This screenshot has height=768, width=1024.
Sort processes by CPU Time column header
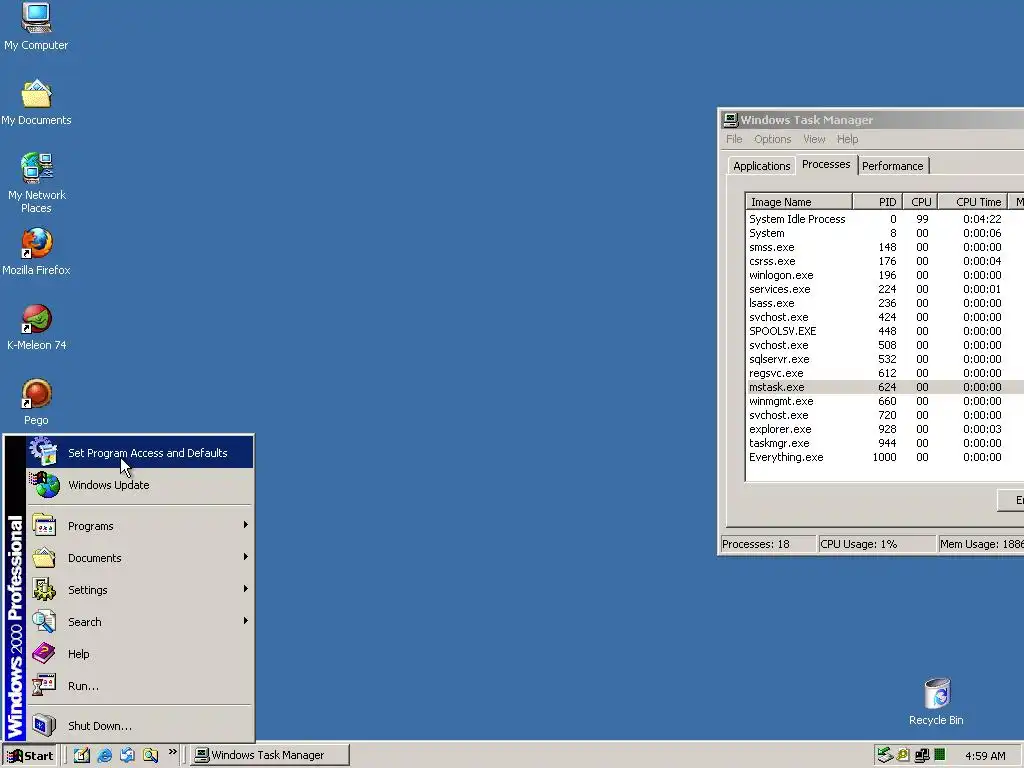972,202
